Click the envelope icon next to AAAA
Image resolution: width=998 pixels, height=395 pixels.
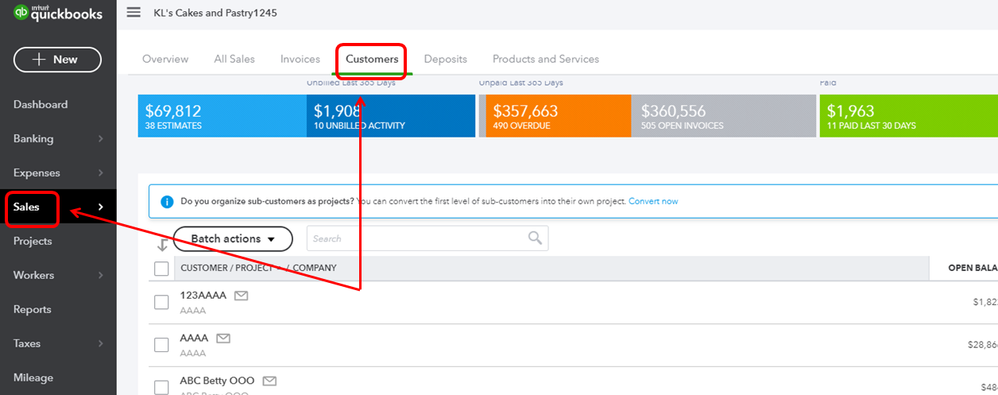pyautogui.click(x=223, y=338)
